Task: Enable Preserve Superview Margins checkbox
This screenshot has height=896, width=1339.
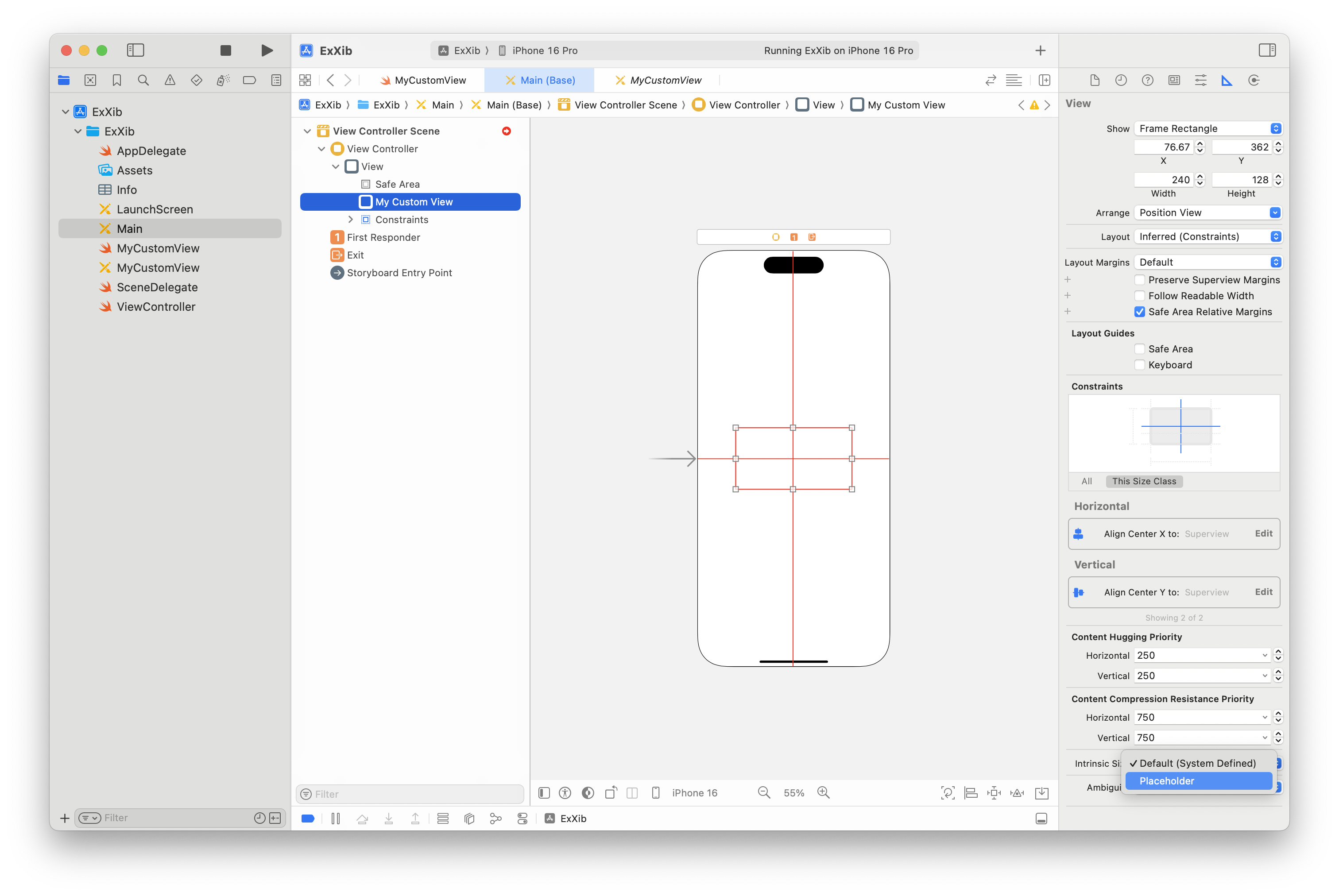Action: 1140,280
